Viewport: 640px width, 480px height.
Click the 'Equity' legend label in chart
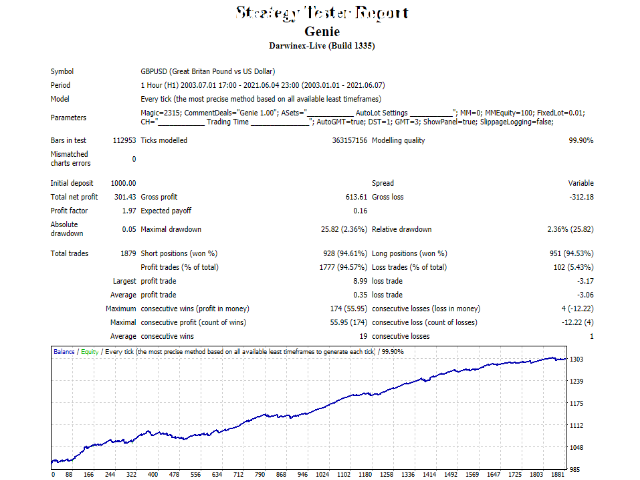pyautogui.click(x=90, y=352)
